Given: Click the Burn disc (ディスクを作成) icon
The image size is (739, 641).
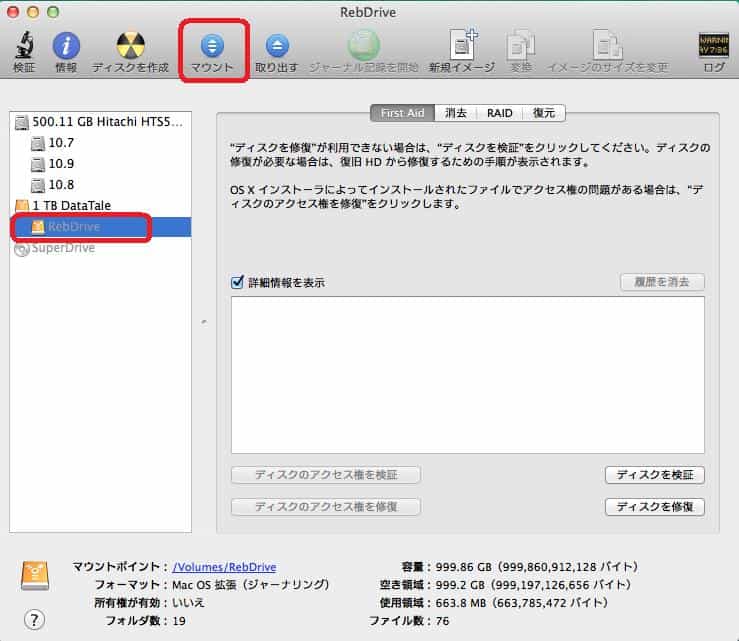Looking at the screenshot, I should 131,46.
